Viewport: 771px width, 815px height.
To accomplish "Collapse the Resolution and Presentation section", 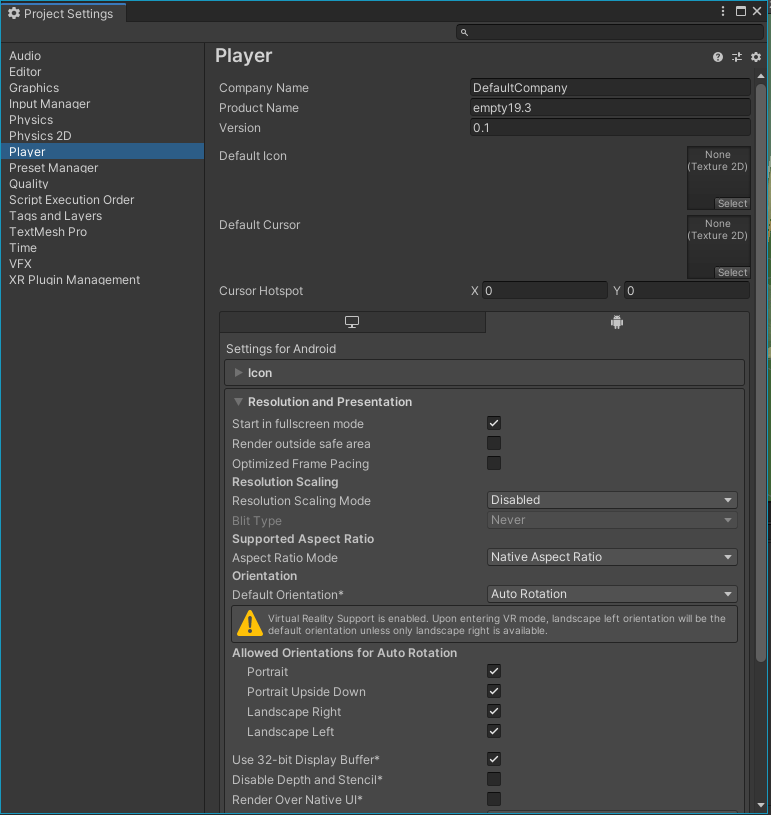I will 238,401.
